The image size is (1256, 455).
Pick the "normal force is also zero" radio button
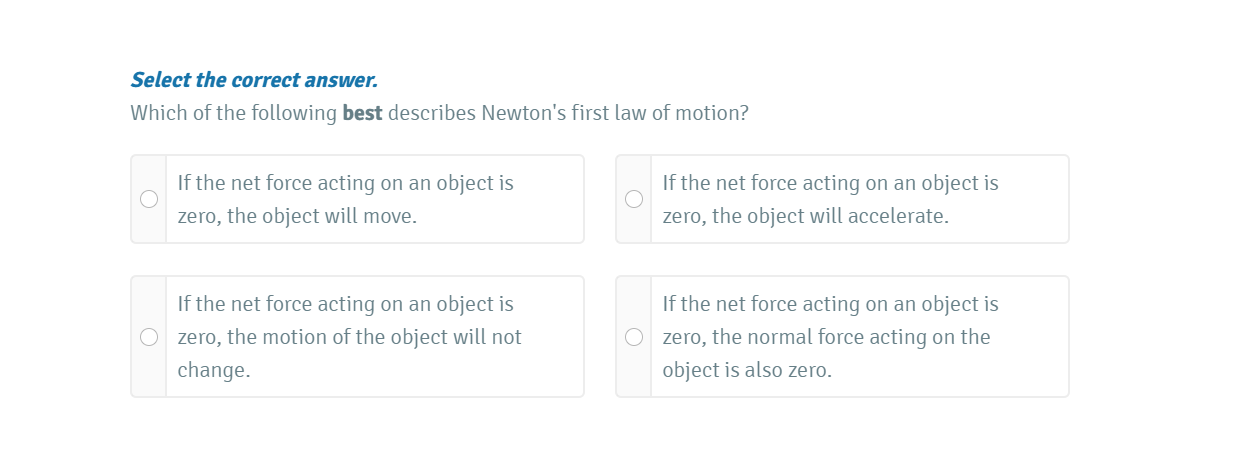point(634,337)
